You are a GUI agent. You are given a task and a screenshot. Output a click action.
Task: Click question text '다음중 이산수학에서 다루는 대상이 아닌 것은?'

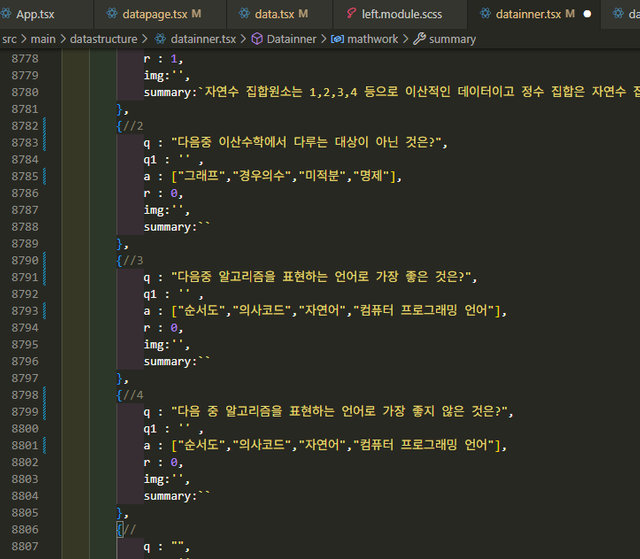[306, 142]
